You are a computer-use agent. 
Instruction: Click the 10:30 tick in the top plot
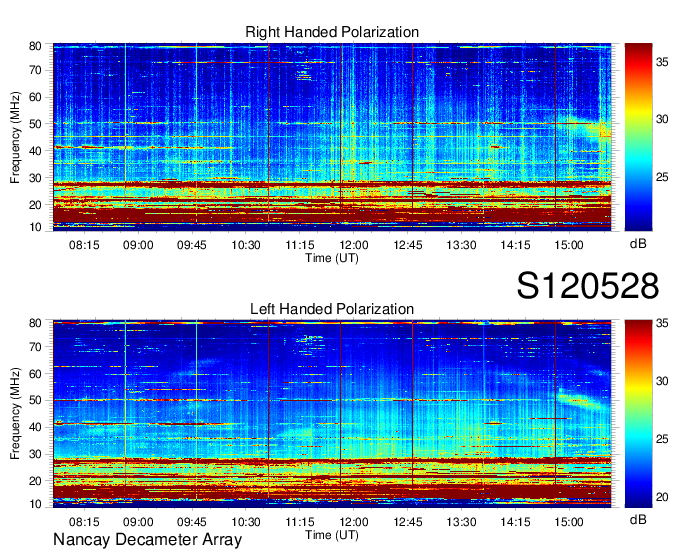[246, 245]
